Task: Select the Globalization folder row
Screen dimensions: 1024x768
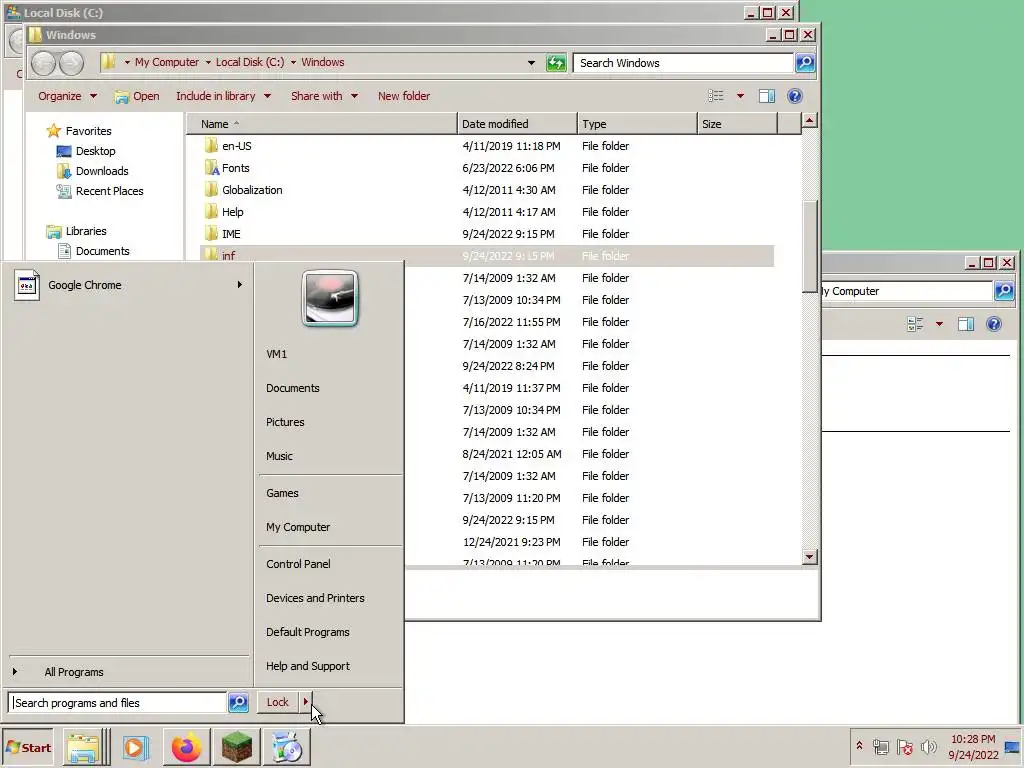Action: point(487,190)
